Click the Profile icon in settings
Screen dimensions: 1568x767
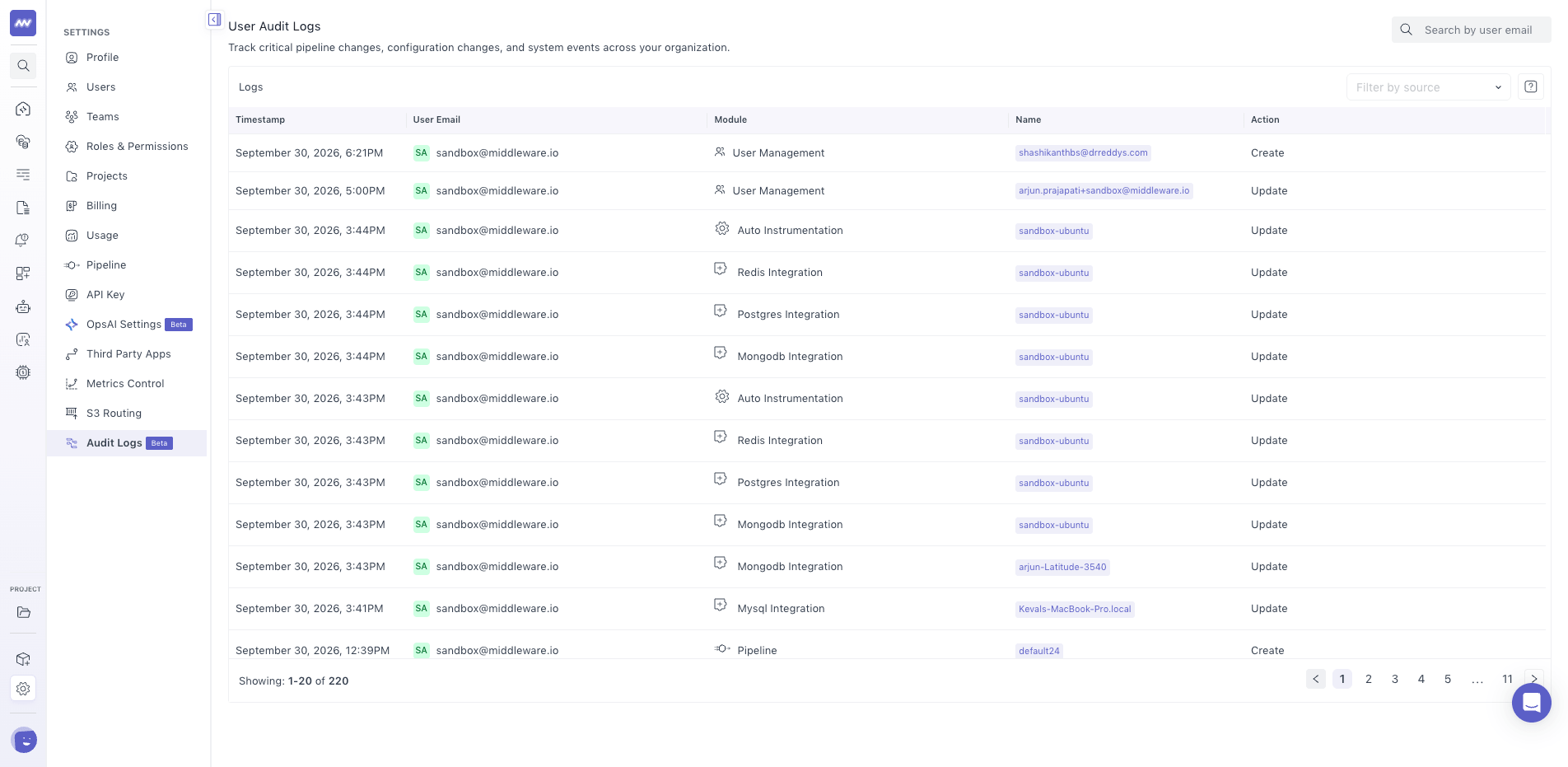(72, 58)
